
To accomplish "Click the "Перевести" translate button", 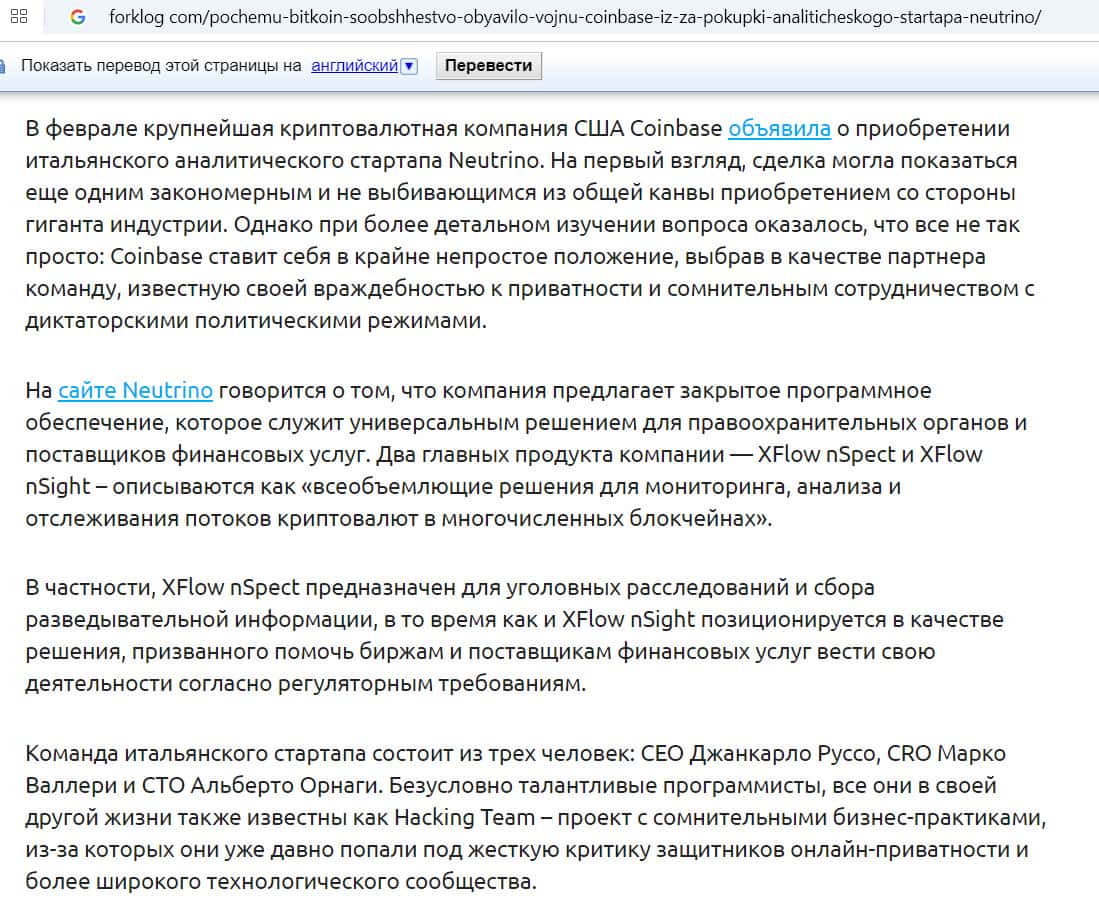I will 489,65.
